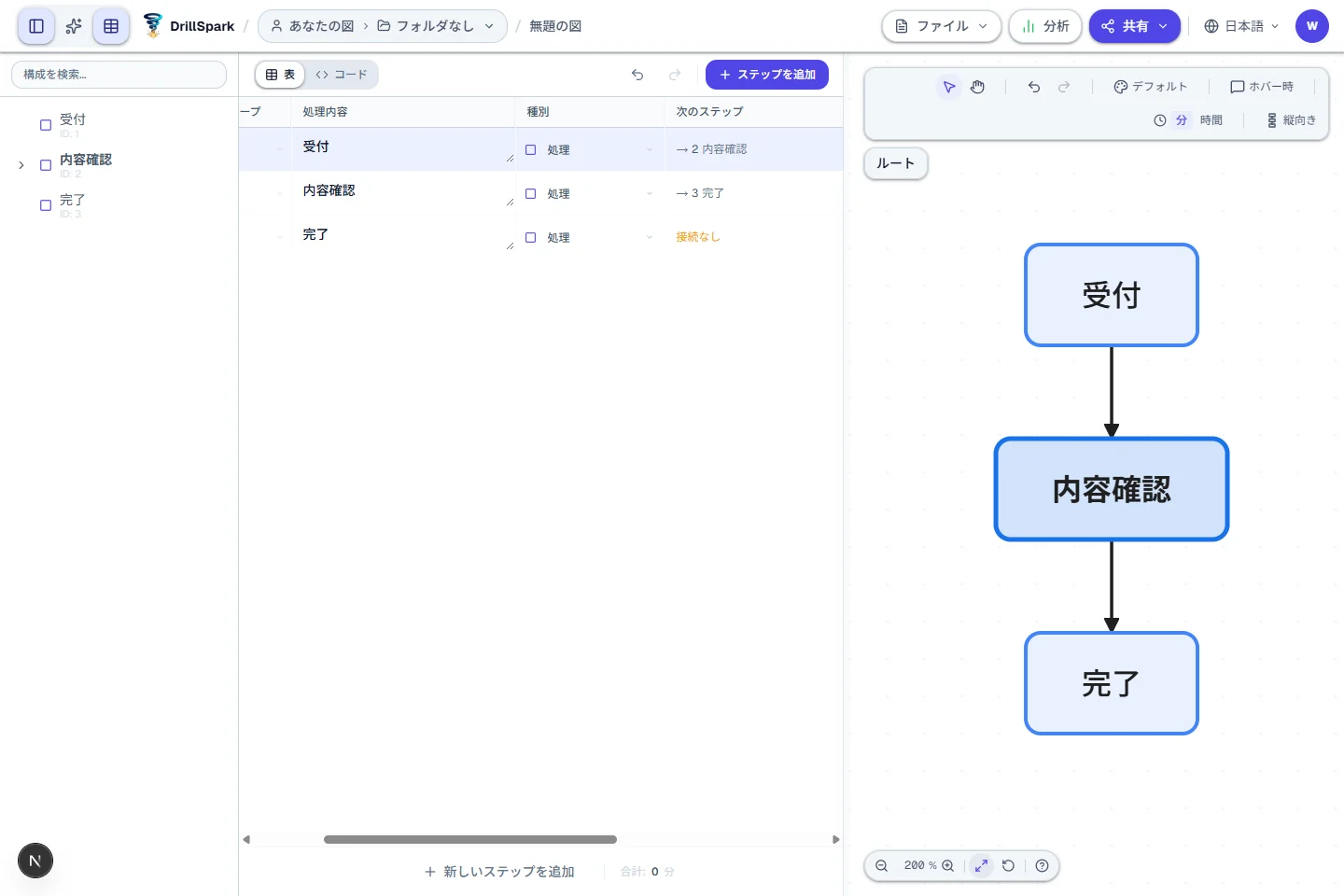Zoom out the diagram canvas

coord(881,866)
